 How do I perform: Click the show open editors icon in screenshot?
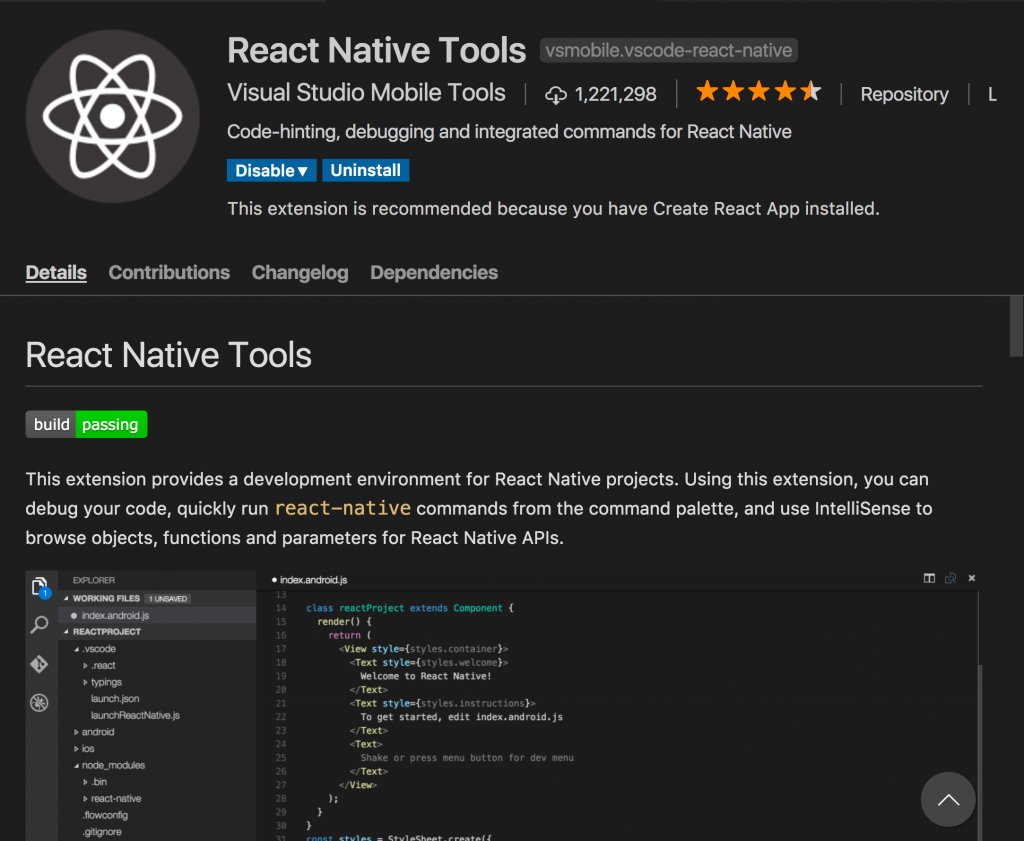[x=951, y=579]
